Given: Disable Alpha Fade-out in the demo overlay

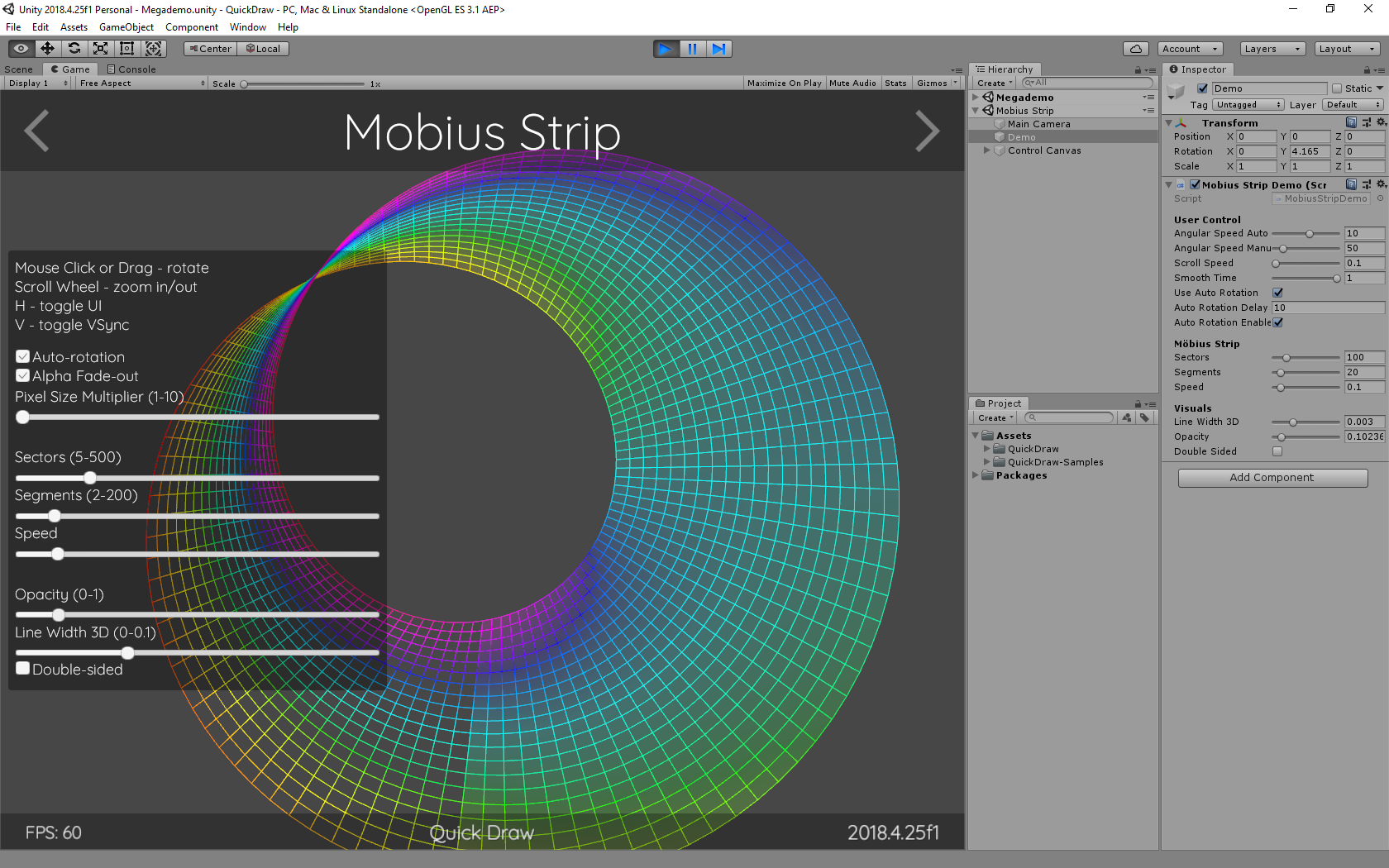Looking at the screenshot, I should [22, 375].
